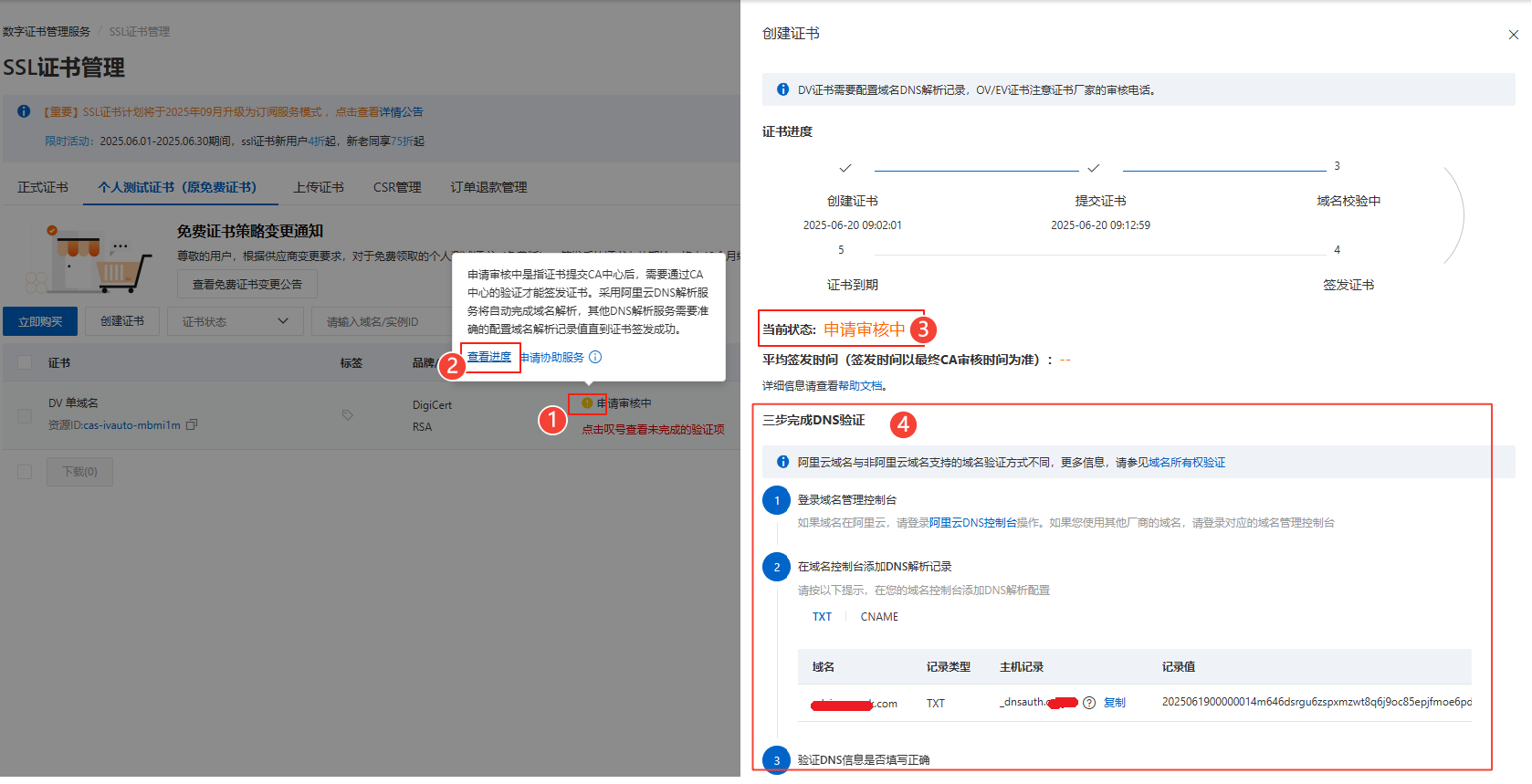The height and width of the screenshot is (784, 1532).
Task: Open 订单退款管理 tab
Action: pyautogui.click(x=488, y=187)
